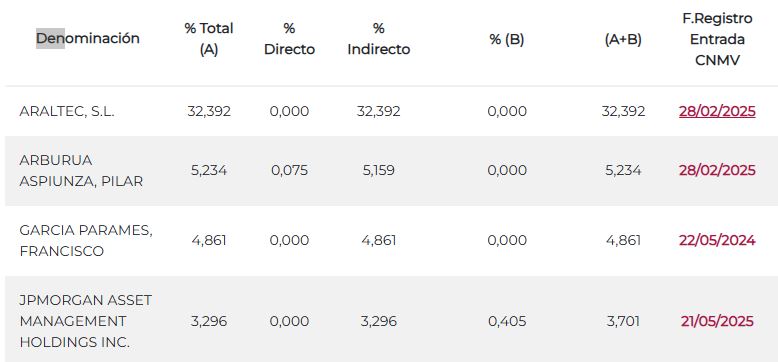The width and height of the screenshot is (778, 362).
Task: Select the 0,075 direct percentage value
Action: pos(289,171)
